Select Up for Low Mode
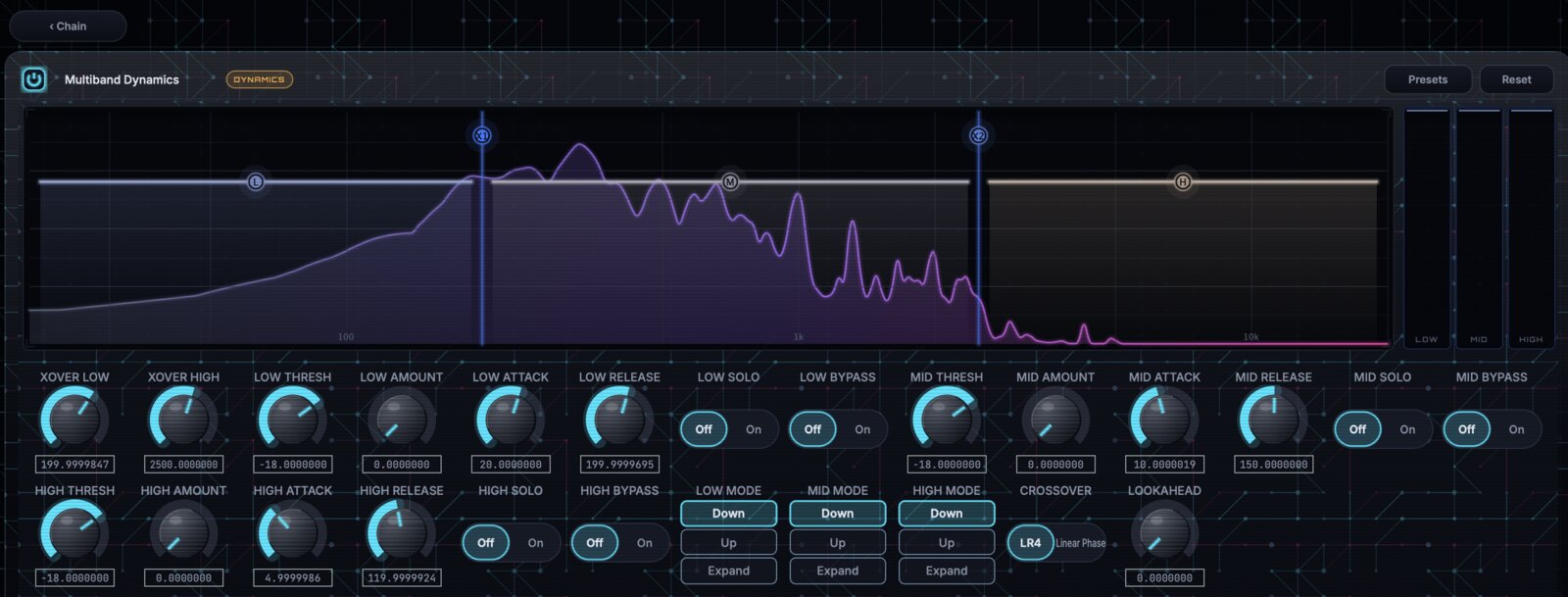The height and width of the screenshot is (597, 1568). click(729, 542)
